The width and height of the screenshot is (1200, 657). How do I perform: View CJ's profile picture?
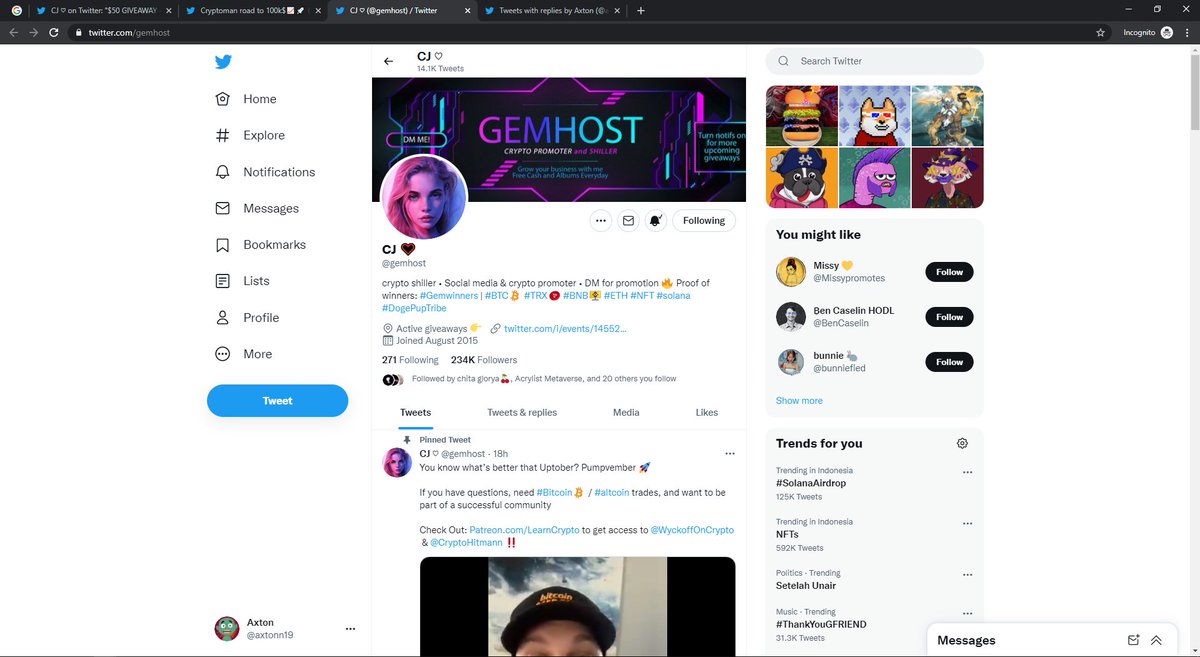pyautogui.click(x=424, y=197)
